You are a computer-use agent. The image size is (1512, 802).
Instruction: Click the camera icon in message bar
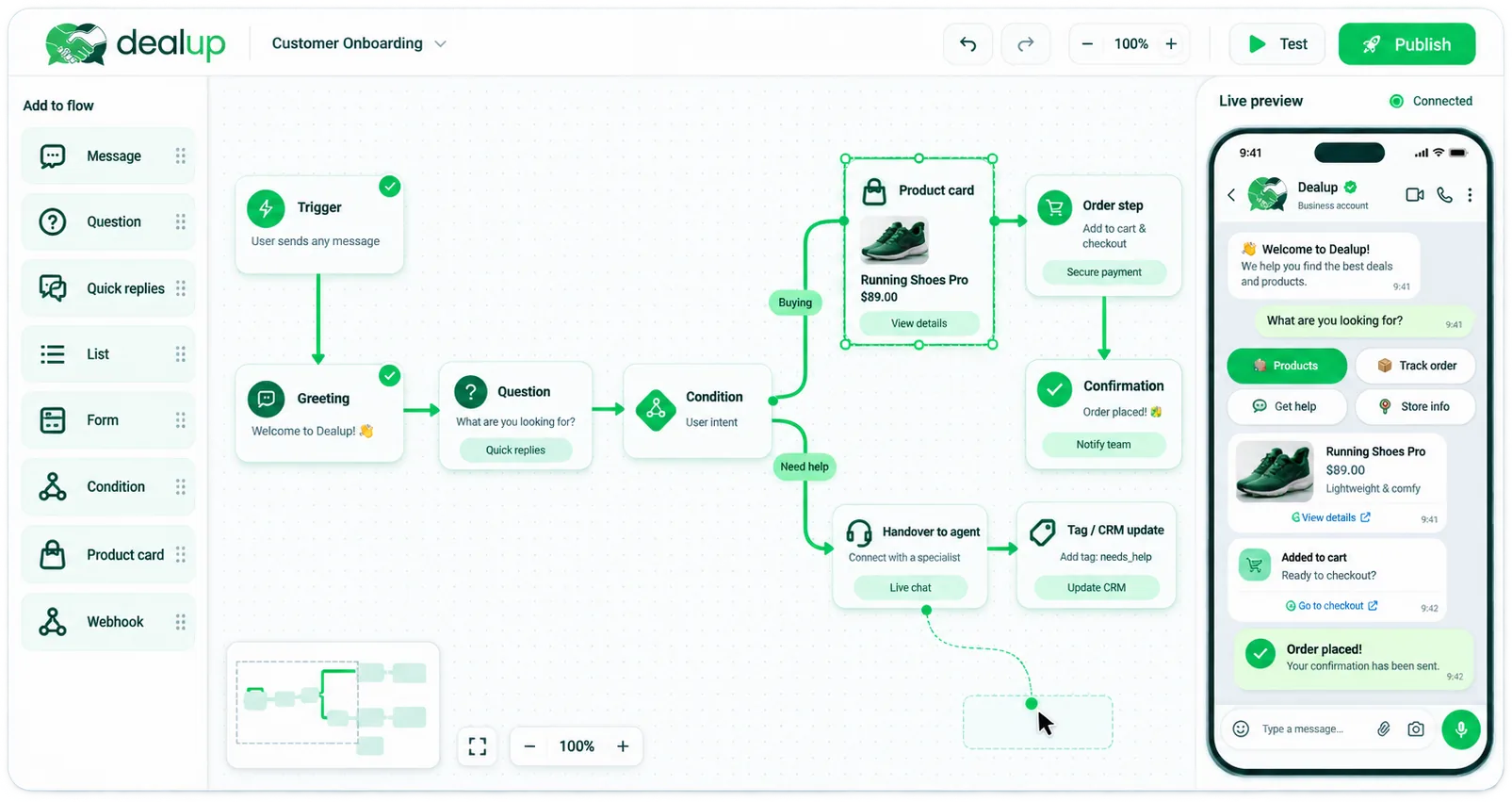point(1415,728)
